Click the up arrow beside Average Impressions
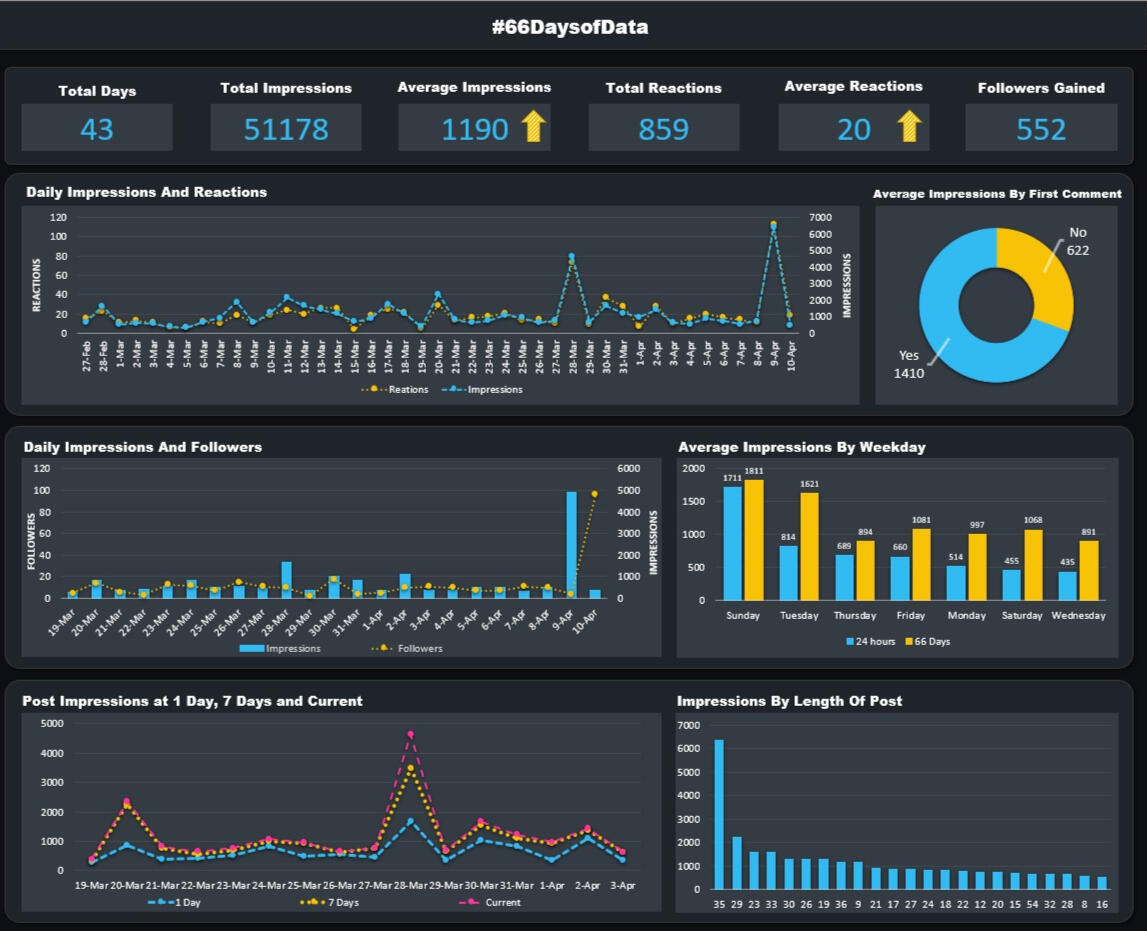 coord(534,127)
